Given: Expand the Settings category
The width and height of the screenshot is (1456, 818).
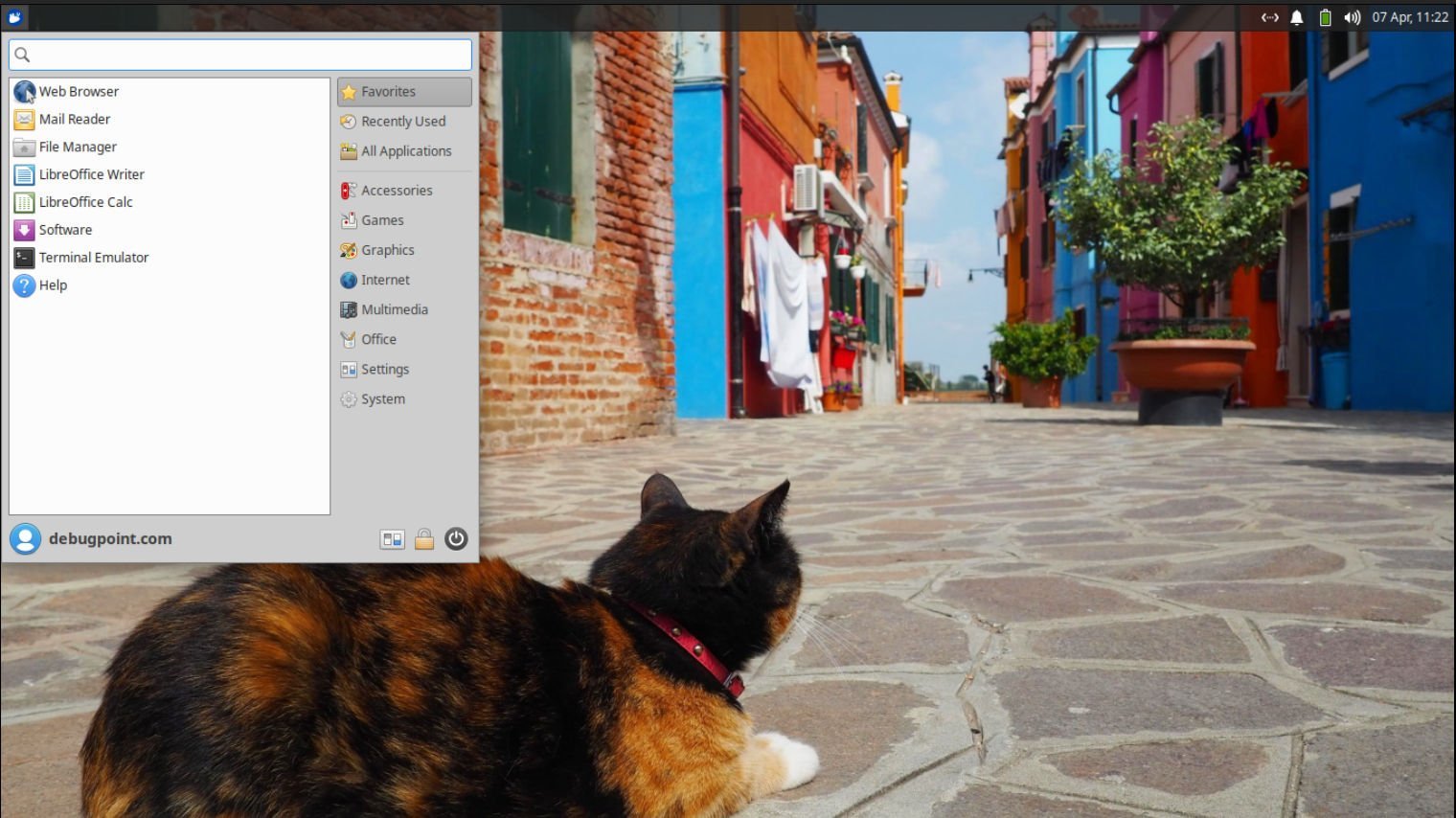Looking at the screenshot, I should [x=384, y=370].
